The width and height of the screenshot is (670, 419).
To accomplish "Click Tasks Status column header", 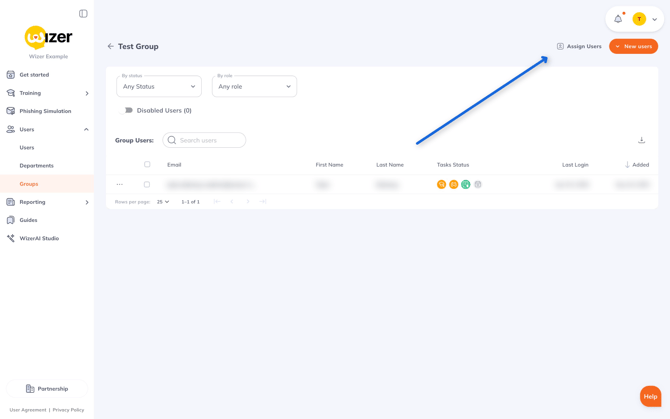I will [x=453, y=165].
